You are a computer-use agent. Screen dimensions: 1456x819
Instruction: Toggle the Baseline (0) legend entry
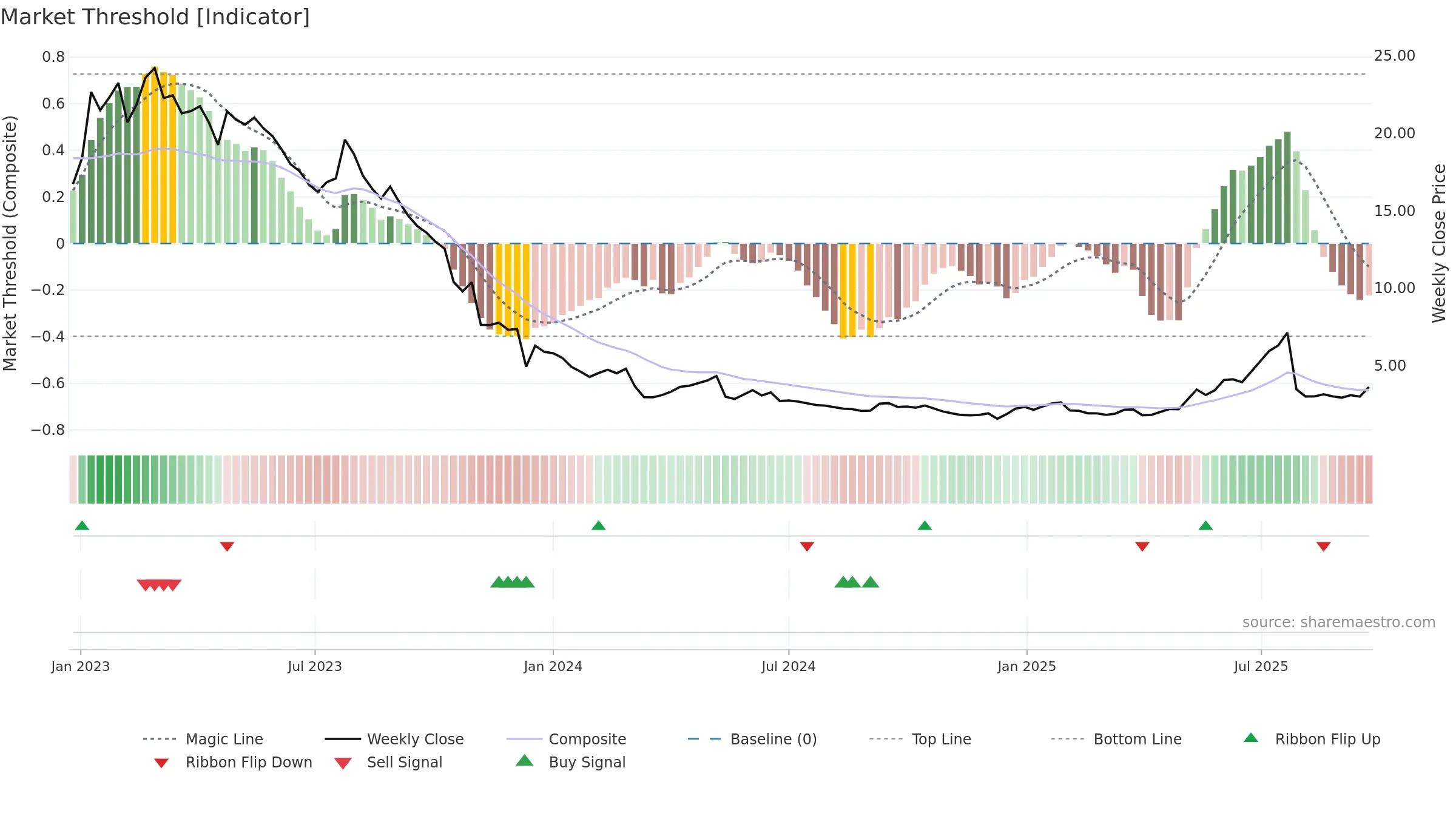click(x=752, y=739)
